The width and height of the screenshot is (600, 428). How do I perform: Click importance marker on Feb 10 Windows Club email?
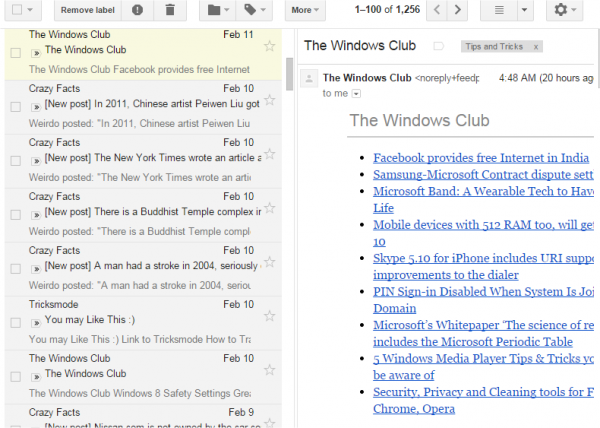pos(36,377)
